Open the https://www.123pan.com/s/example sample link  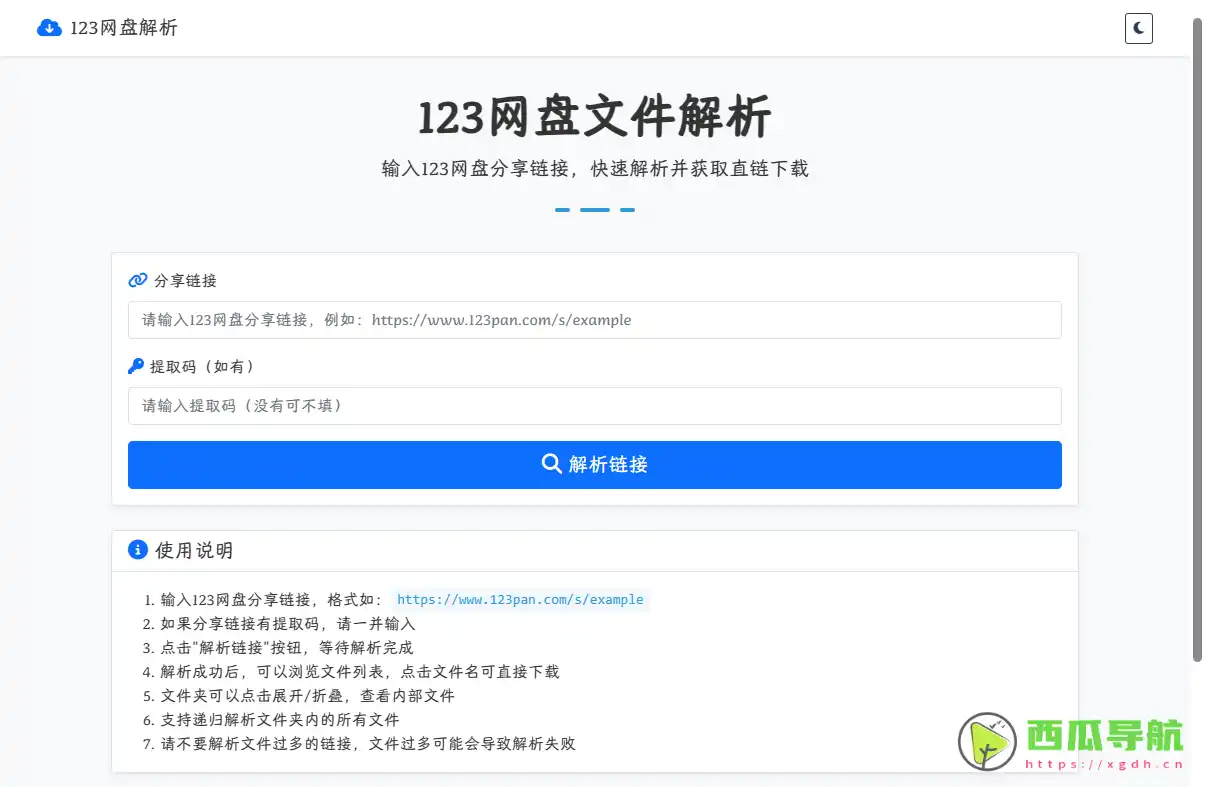coord(520,599)
